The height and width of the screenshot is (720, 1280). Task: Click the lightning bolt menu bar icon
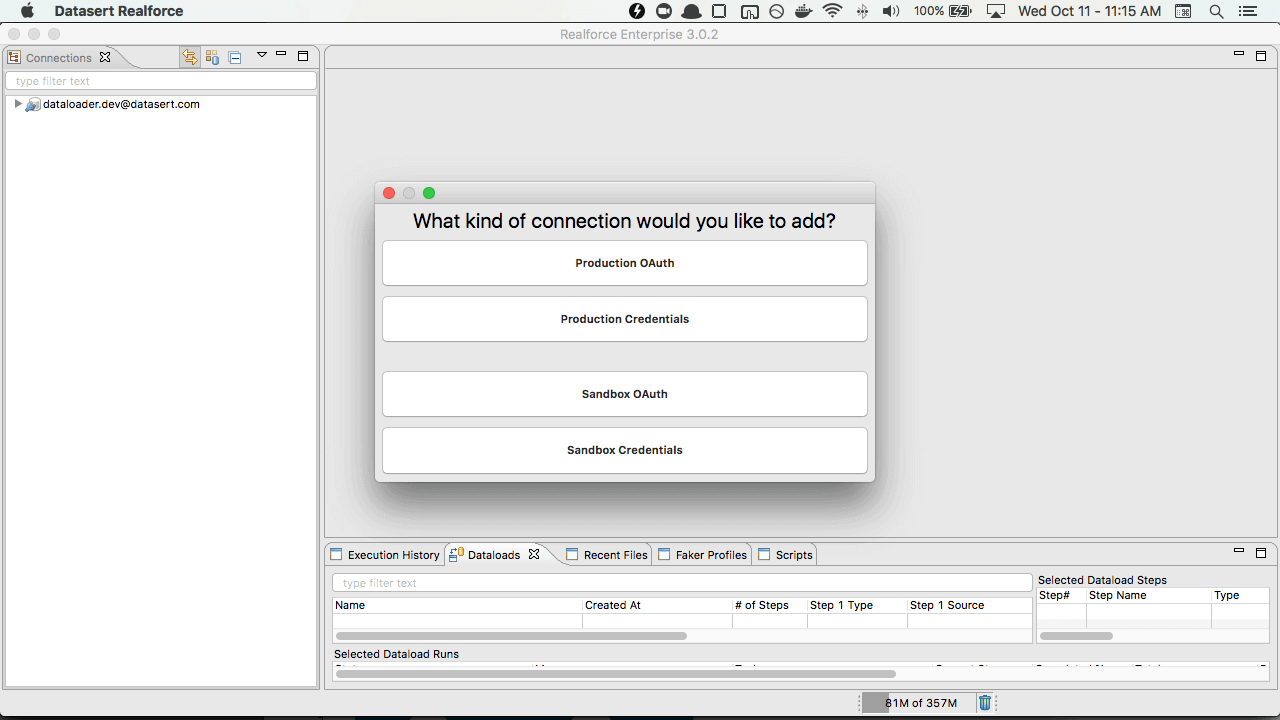(637, 11)
